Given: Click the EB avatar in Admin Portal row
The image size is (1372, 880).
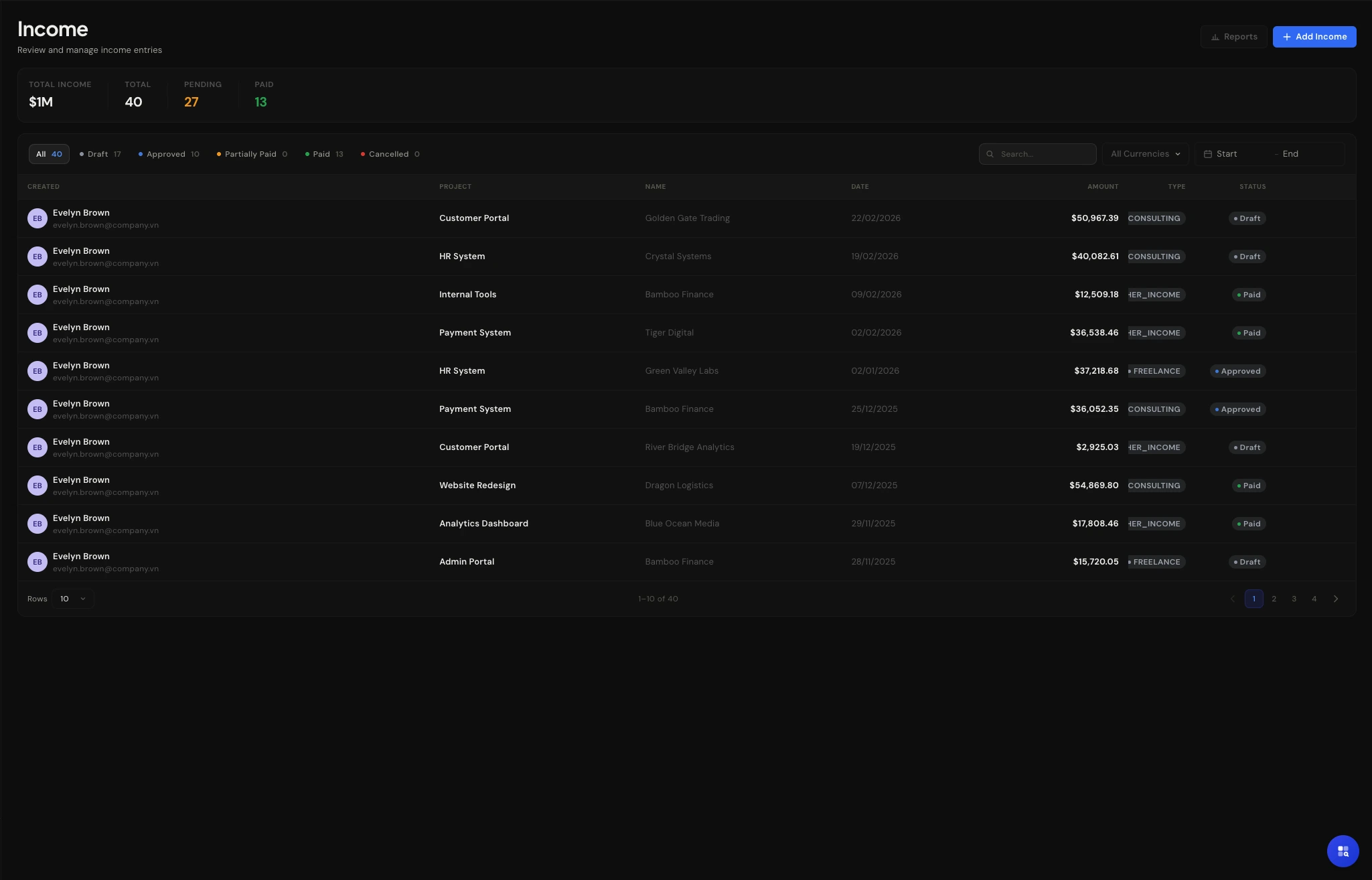Looking at the screenshot, I should (37, 562).
